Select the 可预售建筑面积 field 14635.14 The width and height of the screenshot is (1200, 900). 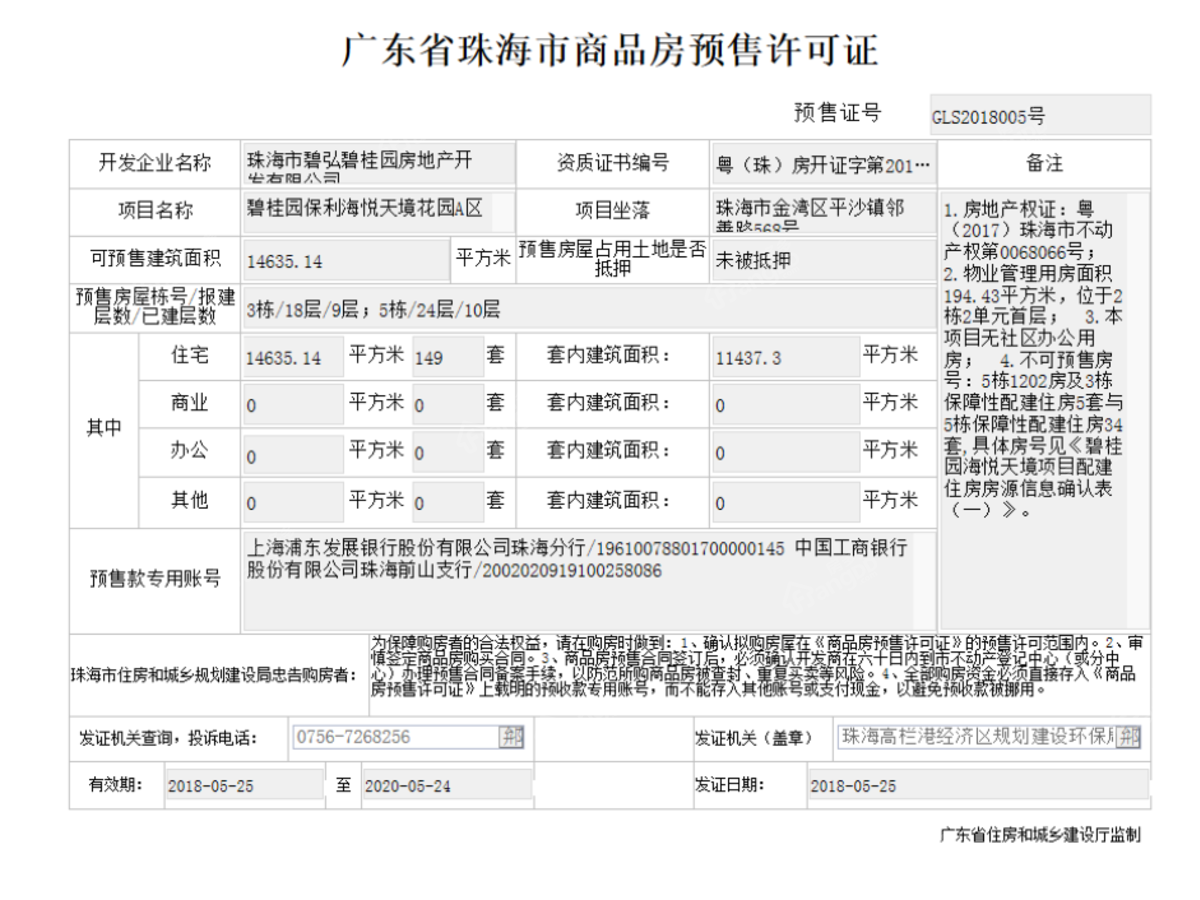coord(346,261)
